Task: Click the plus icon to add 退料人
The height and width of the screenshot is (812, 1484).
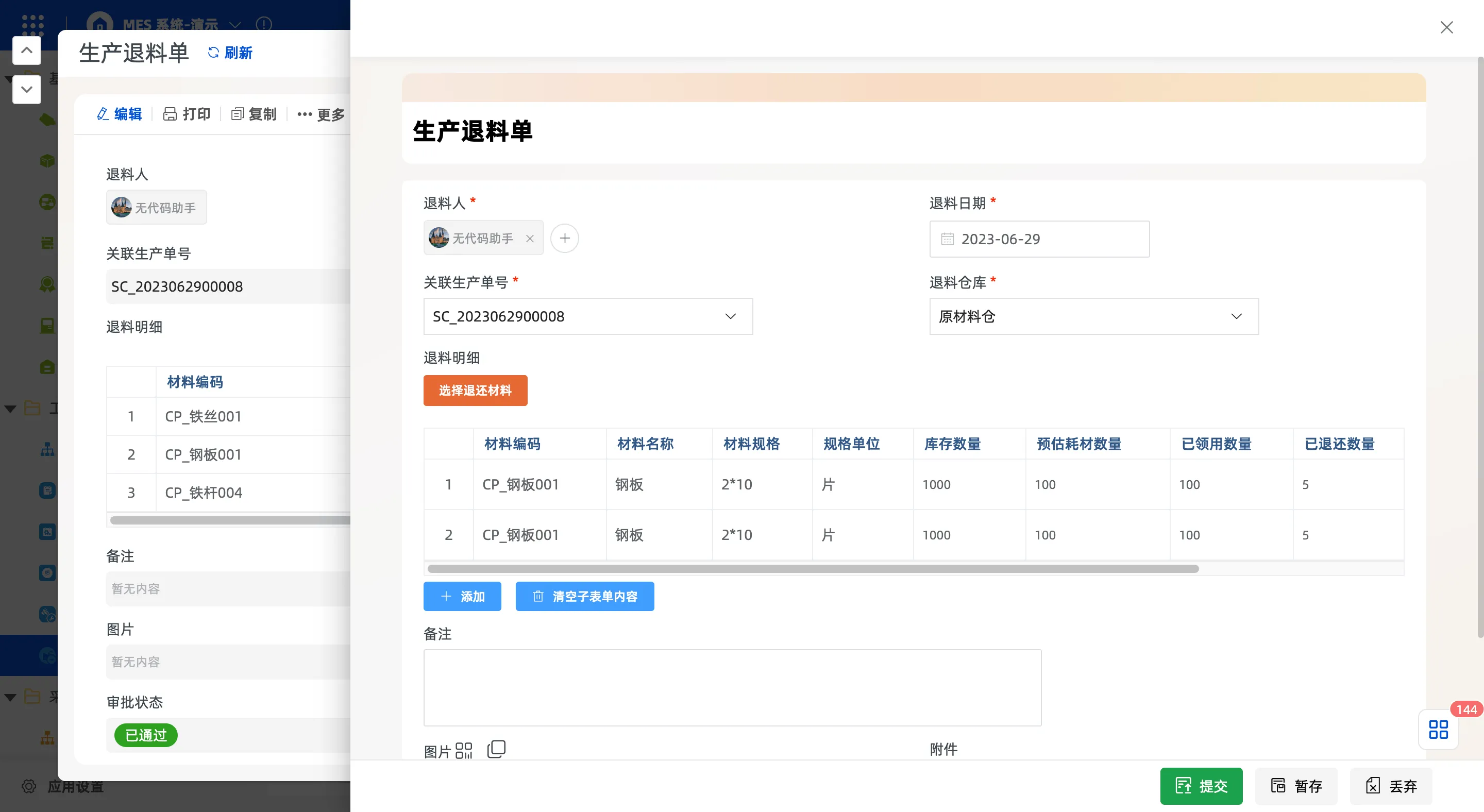Action: pyautogui.click(x=565, y=238)
